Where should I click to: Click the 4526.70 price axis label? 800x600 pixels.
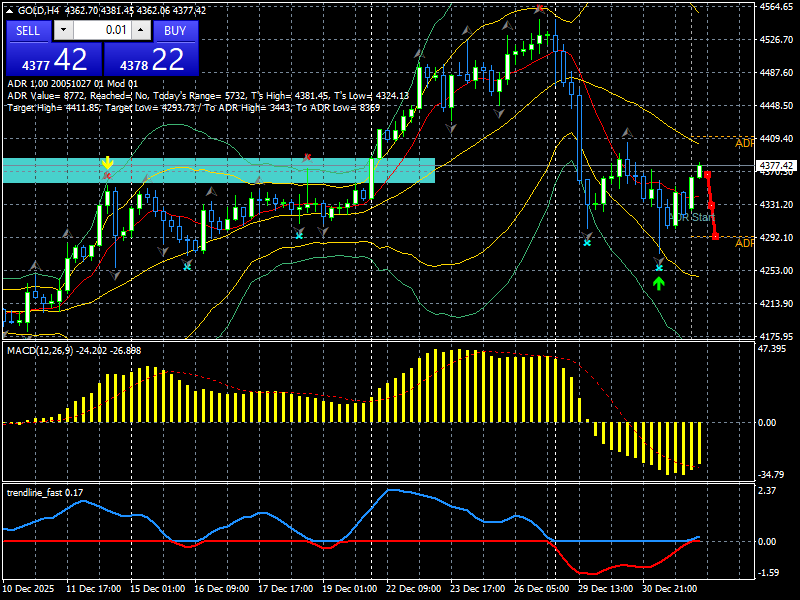pyautogui.click(x=777, y=39)
